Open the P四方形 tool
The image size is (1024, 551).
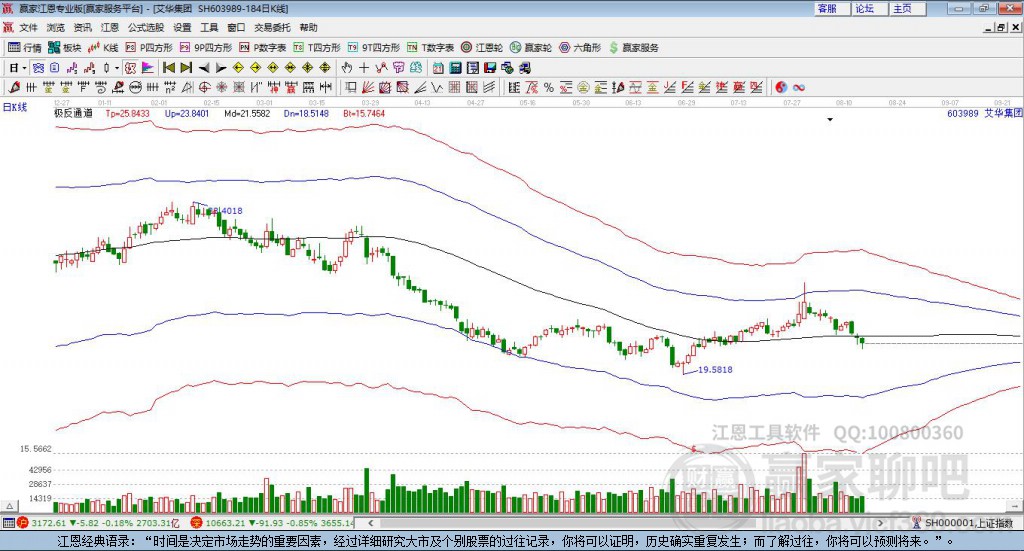149,48
